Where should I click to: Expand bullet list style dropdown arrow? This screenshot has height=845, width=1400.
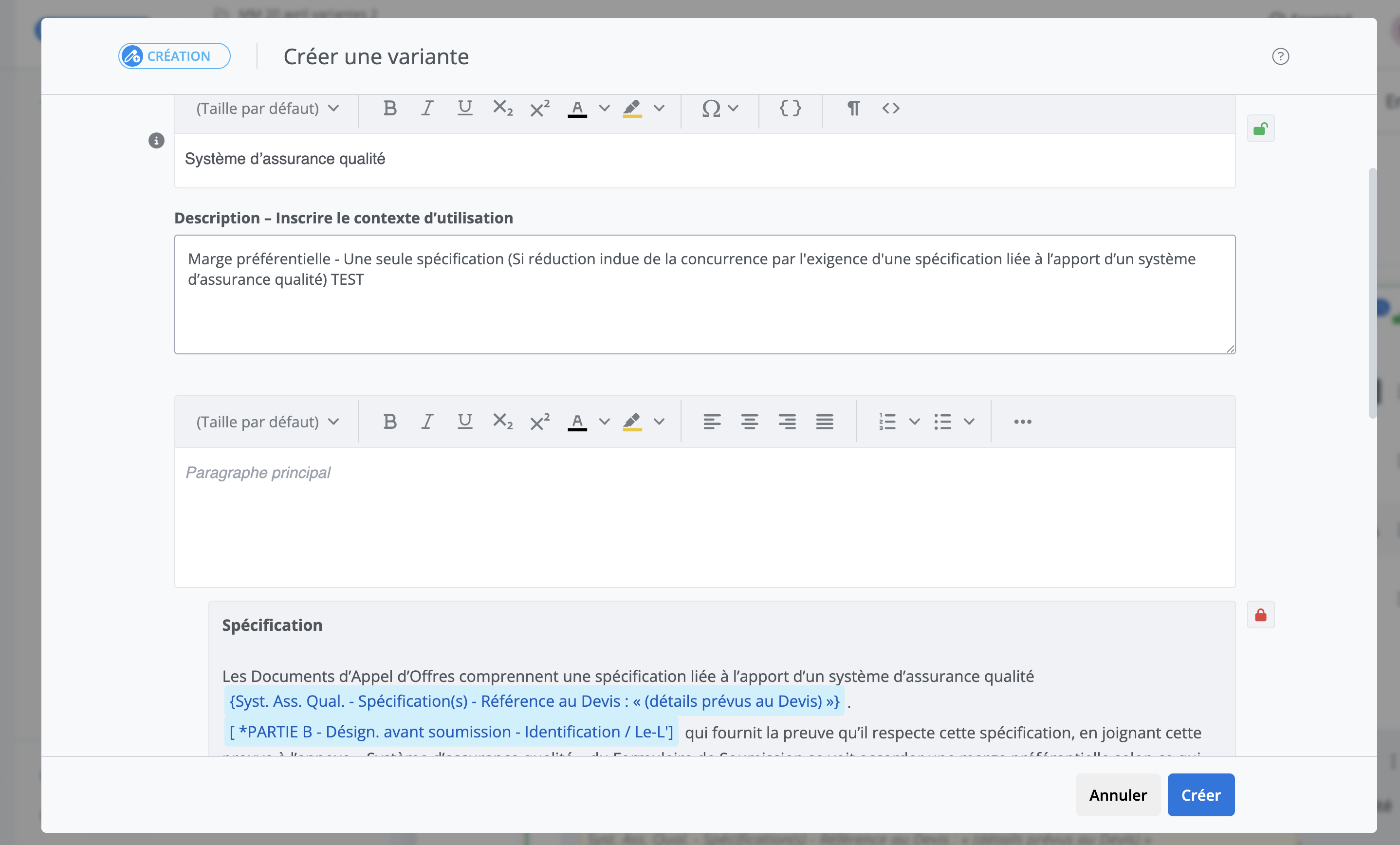pyautogui.click(x=969, y=422)
